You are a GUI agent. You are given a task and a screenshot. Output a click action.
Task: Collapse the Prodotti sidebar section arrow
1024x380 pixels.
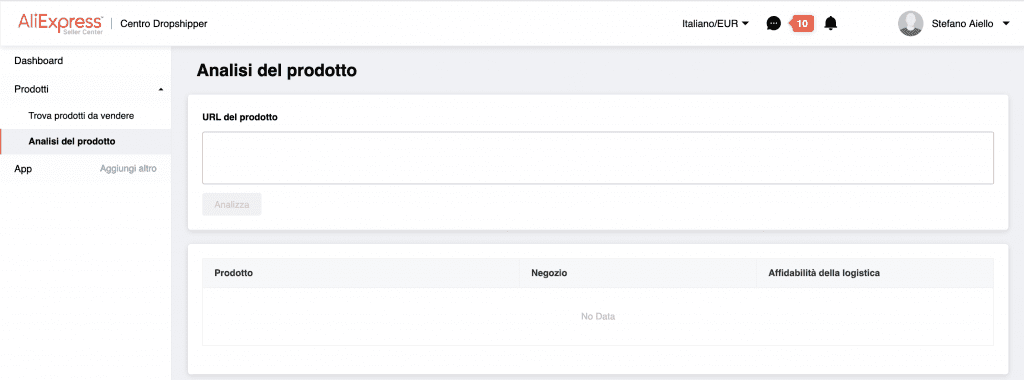pos(161,89)
